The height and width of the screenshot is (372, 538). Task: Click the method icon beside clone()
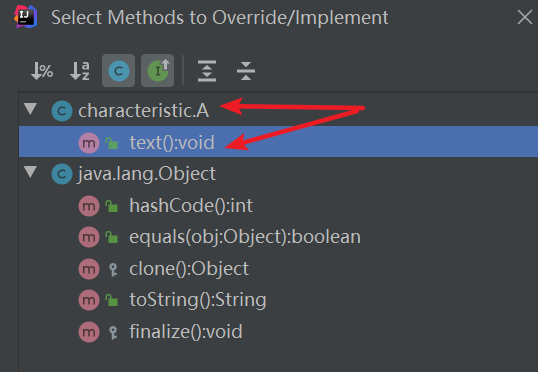click(x=89, y=269)
